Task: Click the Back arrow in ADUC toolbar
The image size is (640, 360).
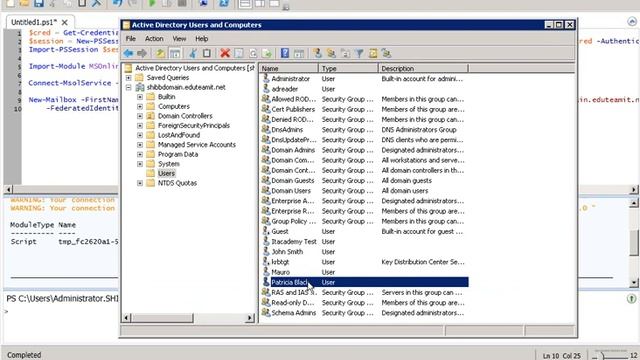Action: pos(129,53)
